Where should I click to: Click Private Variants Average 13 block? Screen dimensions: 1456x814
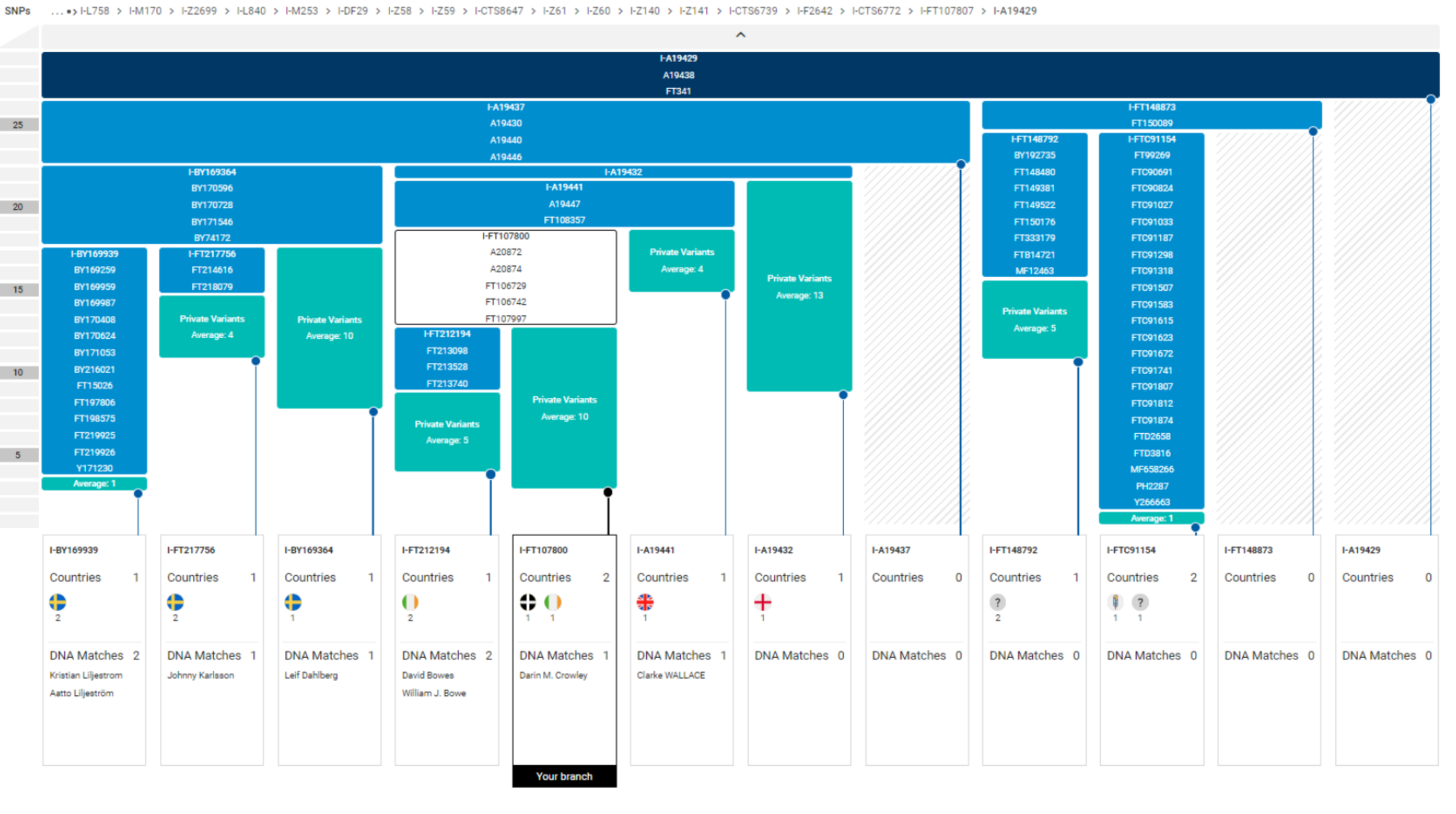tap(799, 286)
